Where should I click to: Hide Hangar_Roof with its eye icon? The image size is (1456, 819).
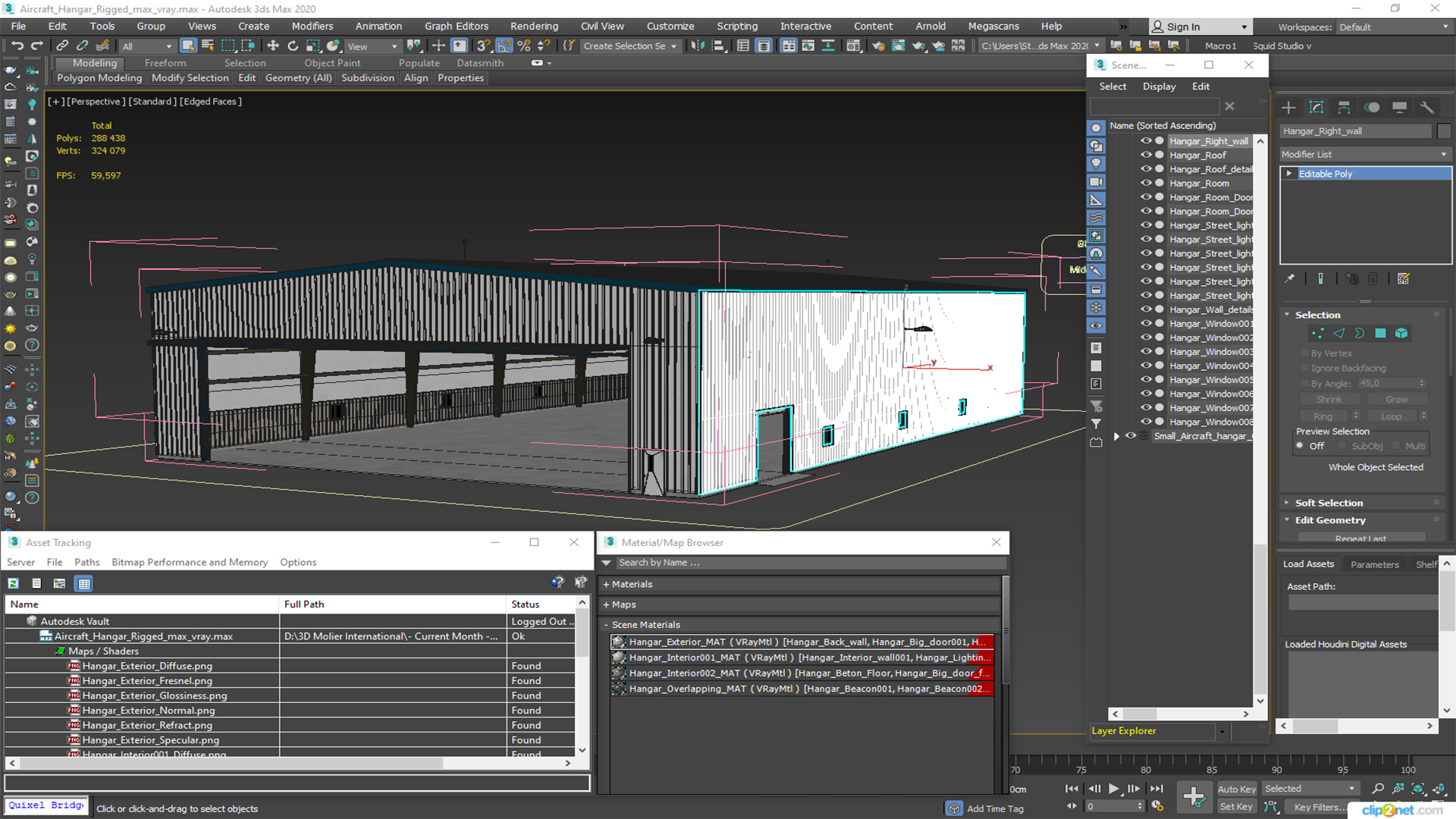point(1146,155)
